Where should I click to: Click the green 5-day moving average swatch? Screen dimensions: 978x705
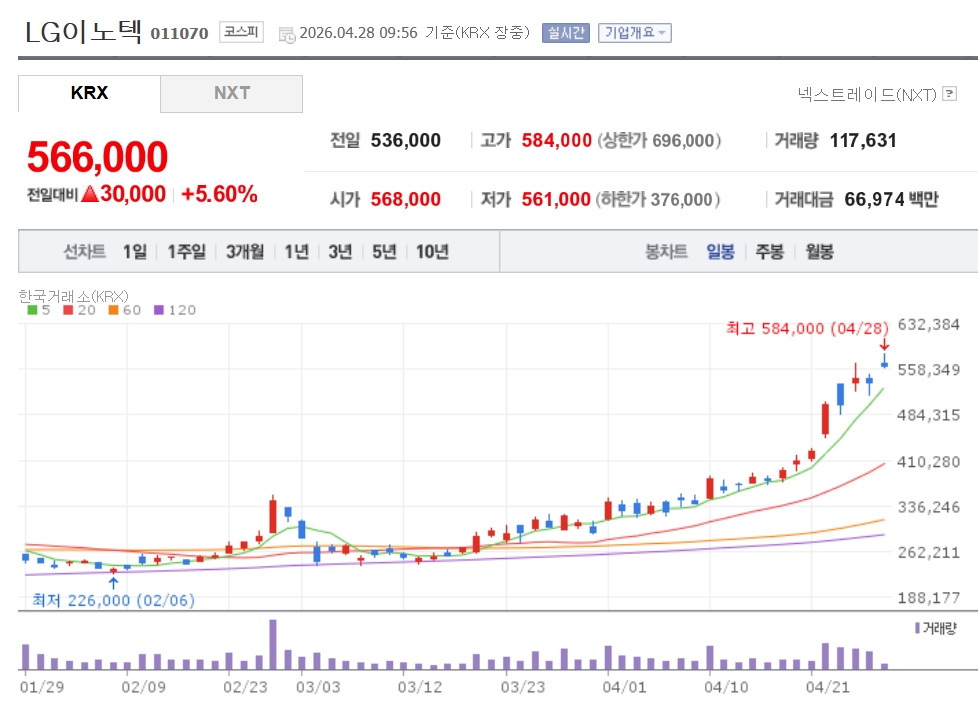(32, 310)
